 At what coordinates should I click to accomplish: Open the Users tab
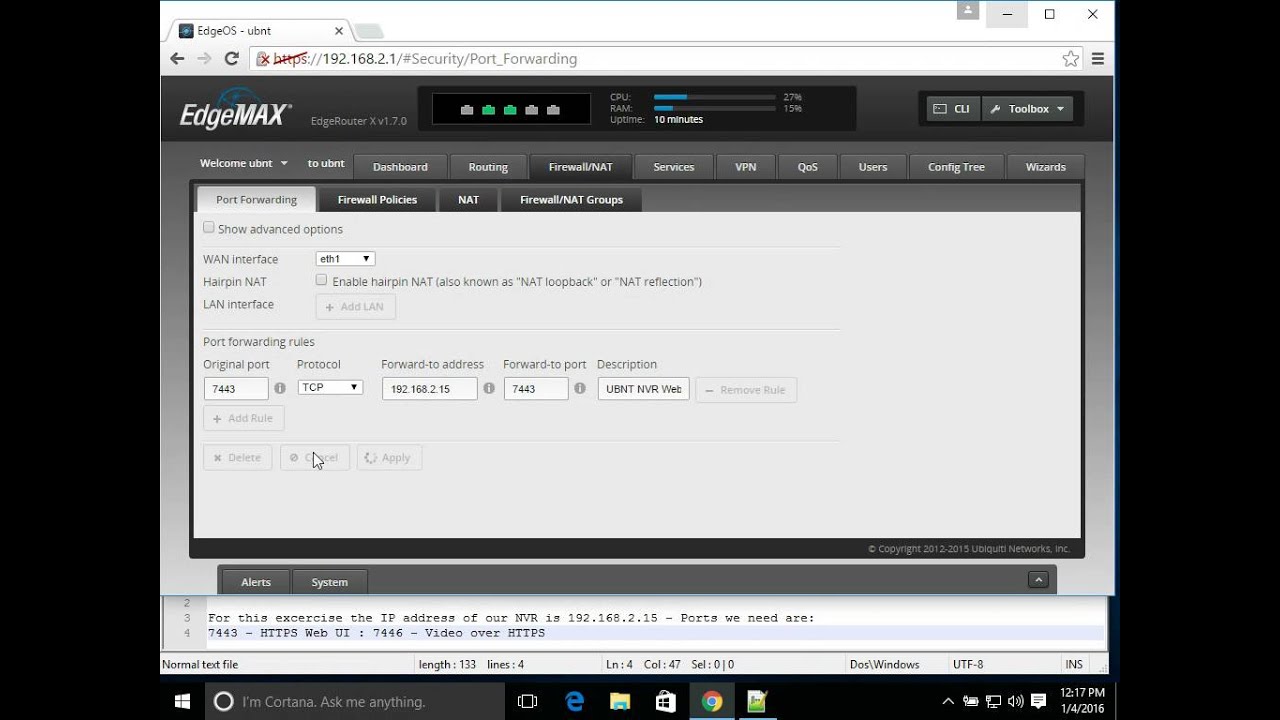pos(873,167)
